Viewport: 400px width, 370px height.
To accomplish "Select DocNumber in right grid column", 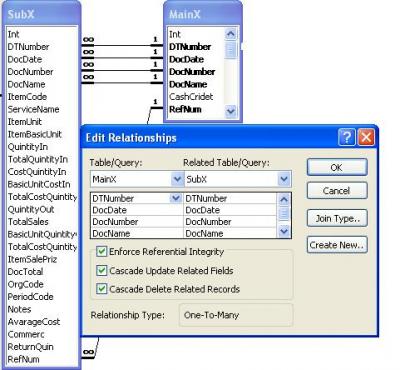I will point(230,222).
